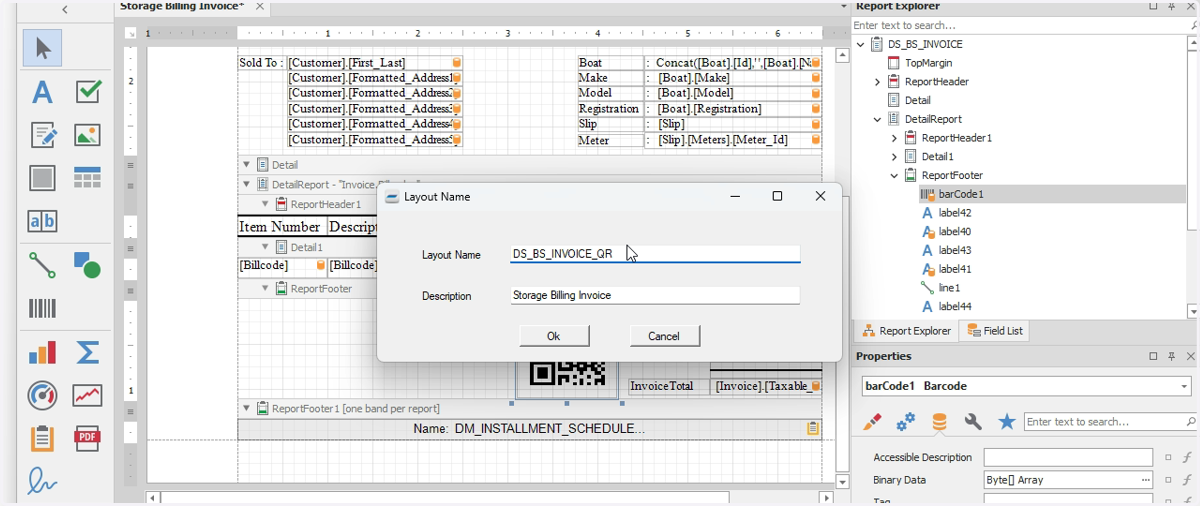Select label44 in Report Explorer tree
Image resolution: width=1200 pixels, height=506 pixels.
[955, 307]
